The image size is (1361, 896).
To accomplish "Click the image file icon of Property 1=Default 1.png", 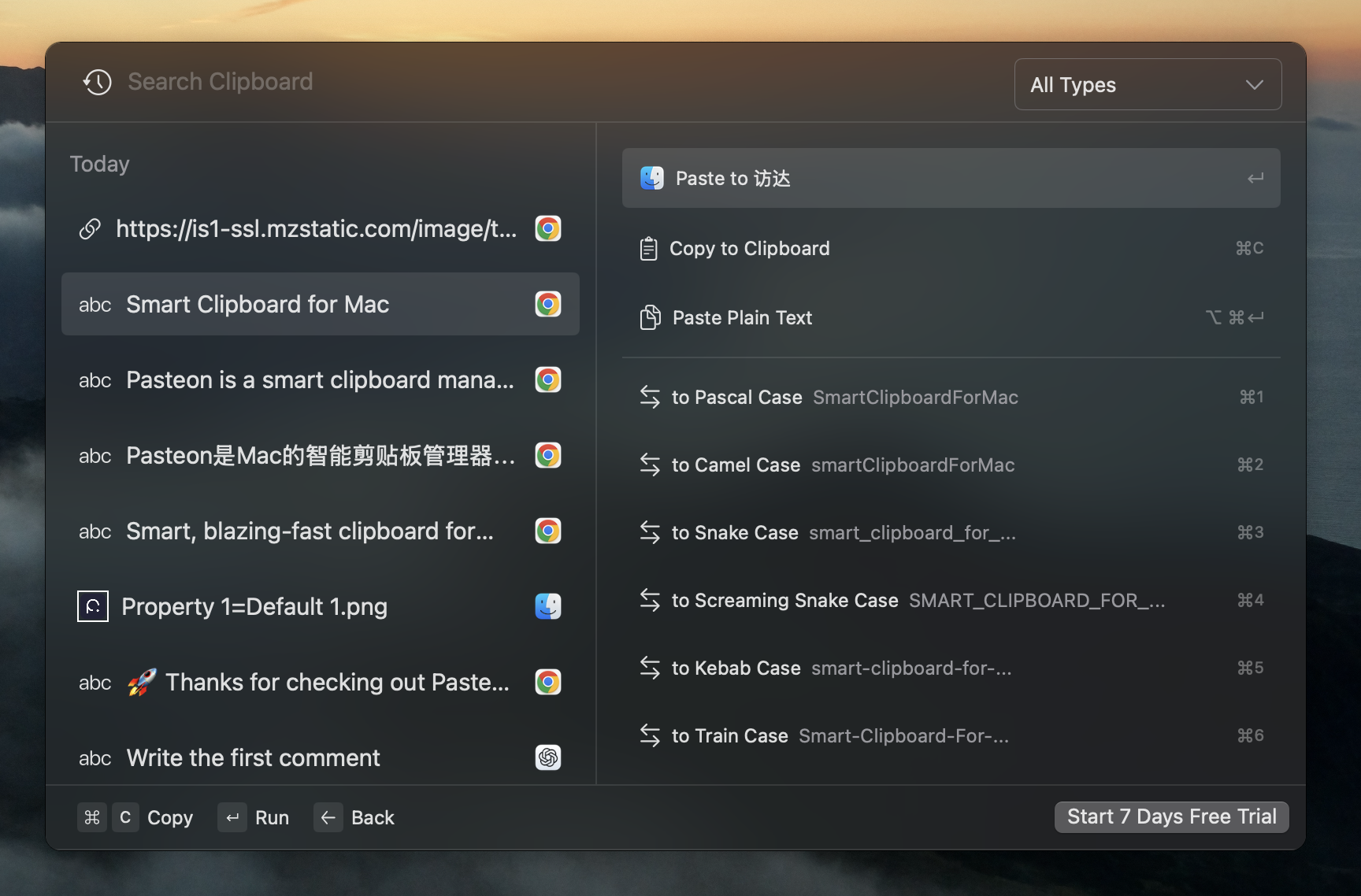I will [93, 606].
